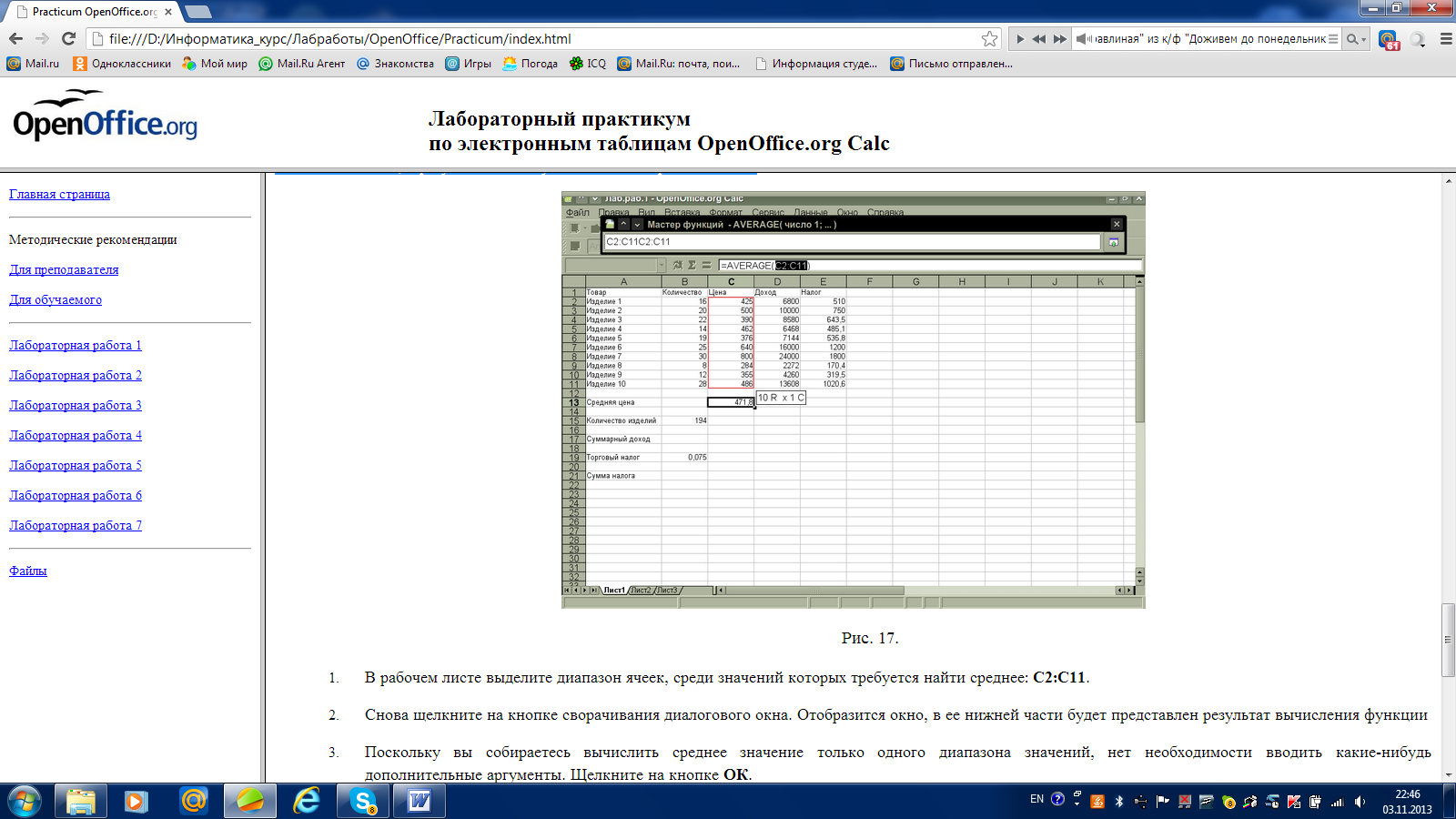
Task: Click the EN language indicator
Action: [x=1036, y=799]
